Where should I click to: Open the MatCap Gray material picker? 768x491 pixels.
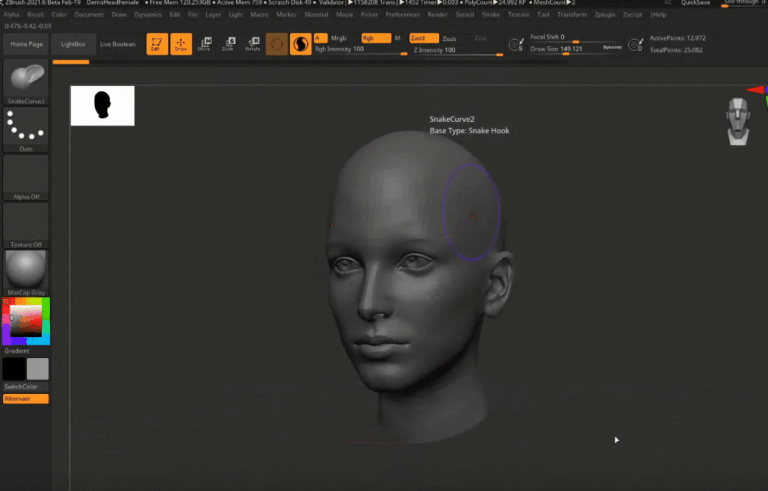[x=26, y=269]
